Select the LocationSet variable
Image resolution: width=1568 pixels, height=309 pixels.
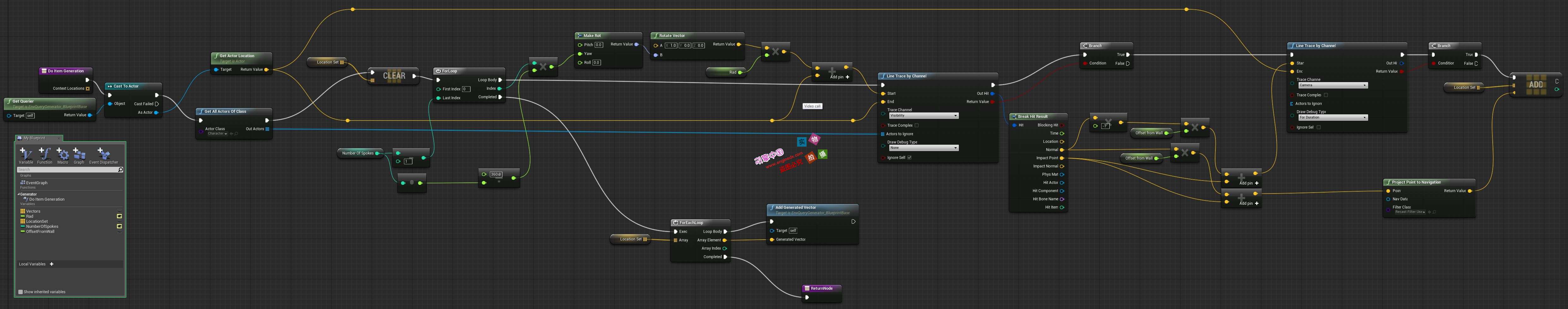pyautogui.click(x=37, y=221)
